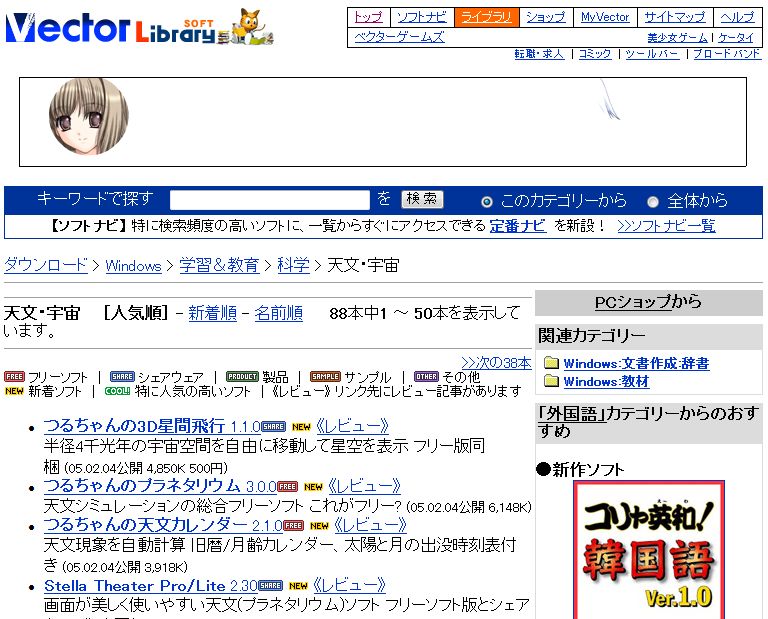Click the コリャ英和 韓国語 product image

click(648, 550)
